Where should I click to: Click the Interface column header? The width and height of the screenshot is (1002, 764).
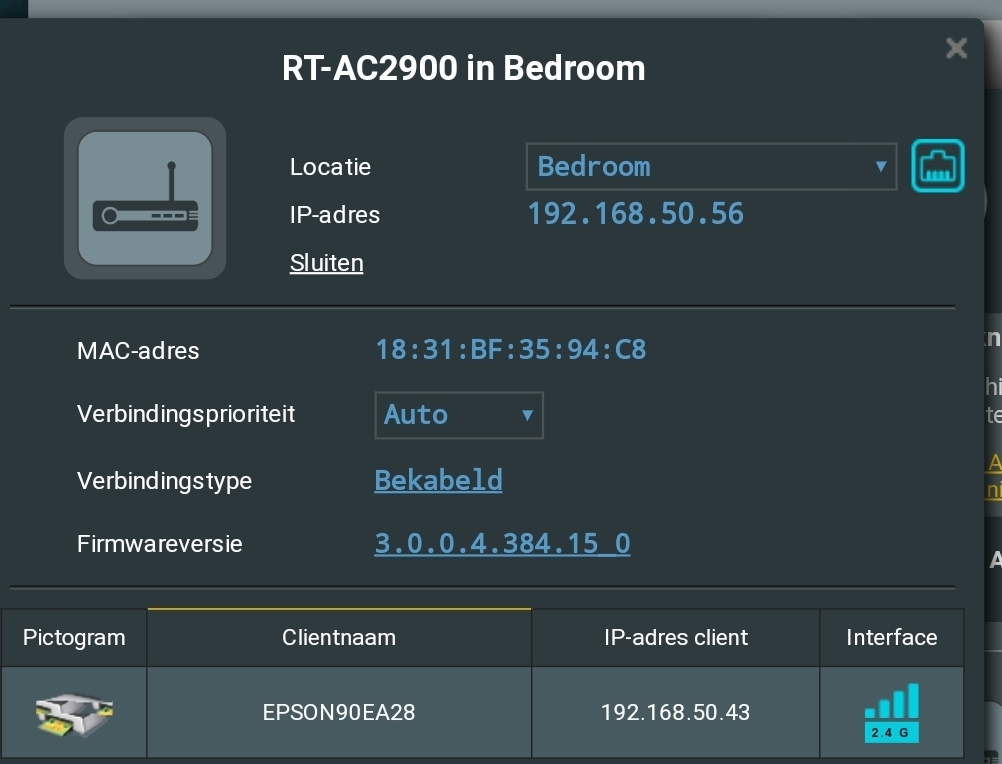click(x=891, y=637)
